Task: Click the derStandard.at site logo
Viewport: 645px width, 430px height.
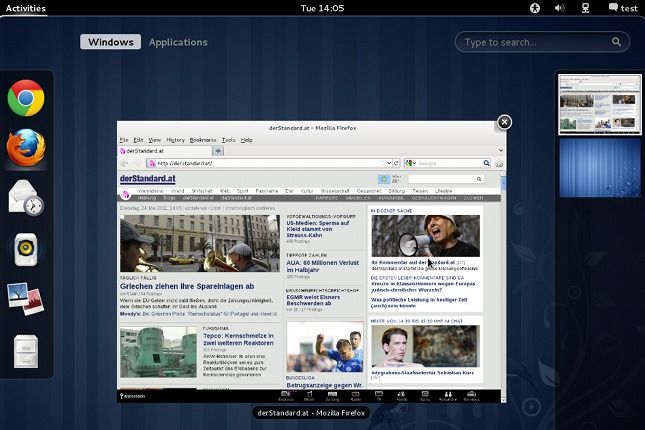Action: pyautogui.click(x=148, y=179)
